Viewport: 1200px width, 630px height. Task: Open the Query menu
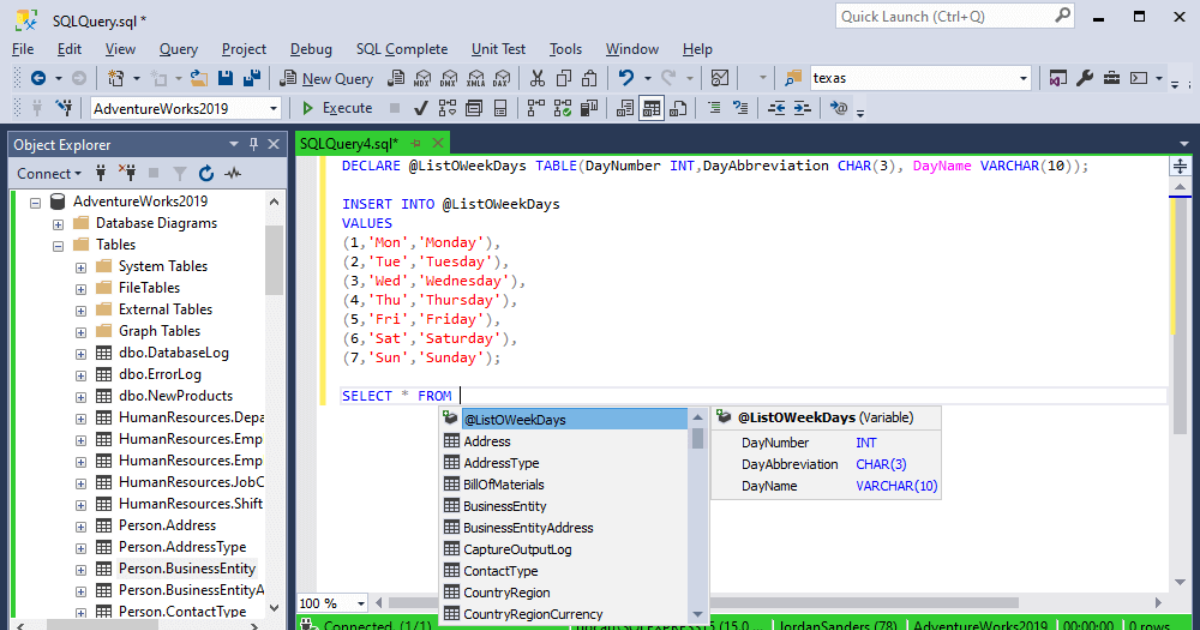point(179,49)
